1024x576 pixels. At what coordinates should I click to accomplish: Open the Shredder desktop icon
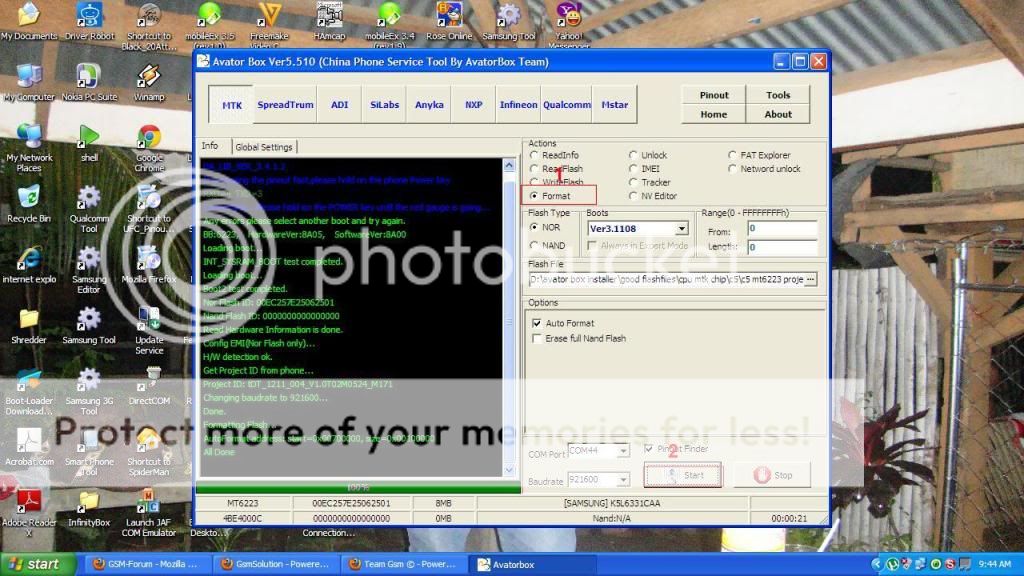coord(28,320)
